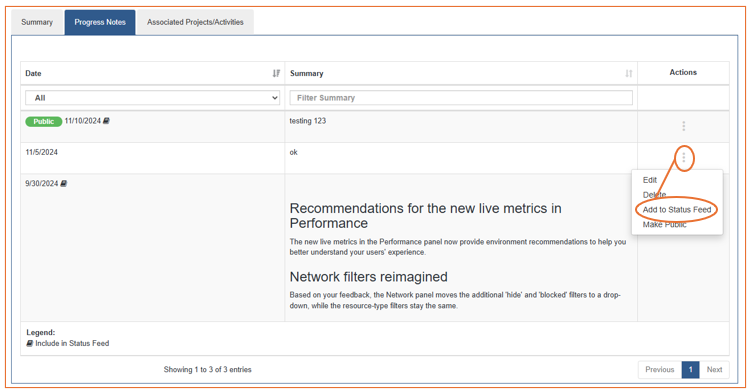Screen dimensions: 749x389
Task: Open the Summary tab
Action: click(x=37, y=22)
